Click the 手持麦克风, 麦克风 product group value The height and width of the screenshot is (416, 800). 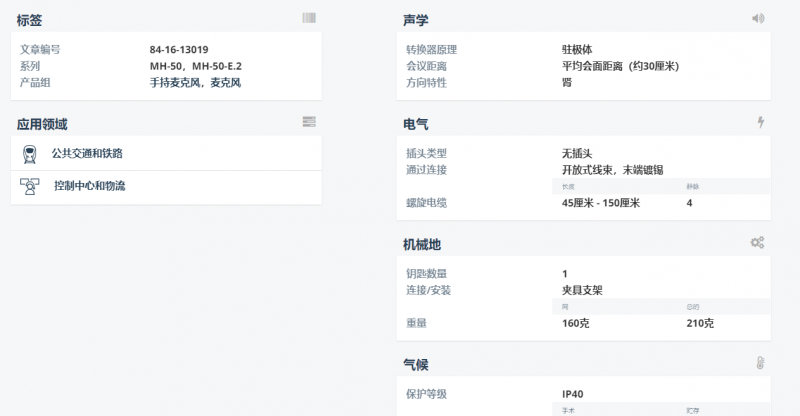click(x=195, y=83)
